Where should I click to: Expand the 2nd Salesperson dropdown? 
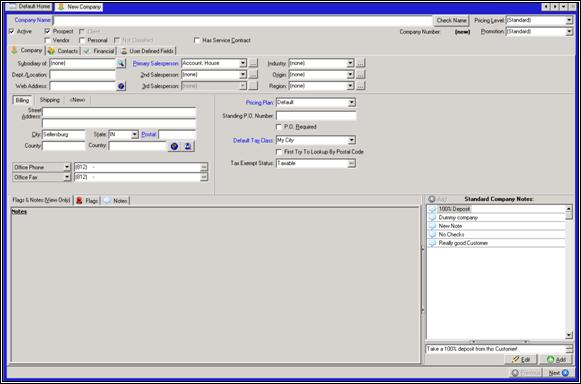coord(243,75)
